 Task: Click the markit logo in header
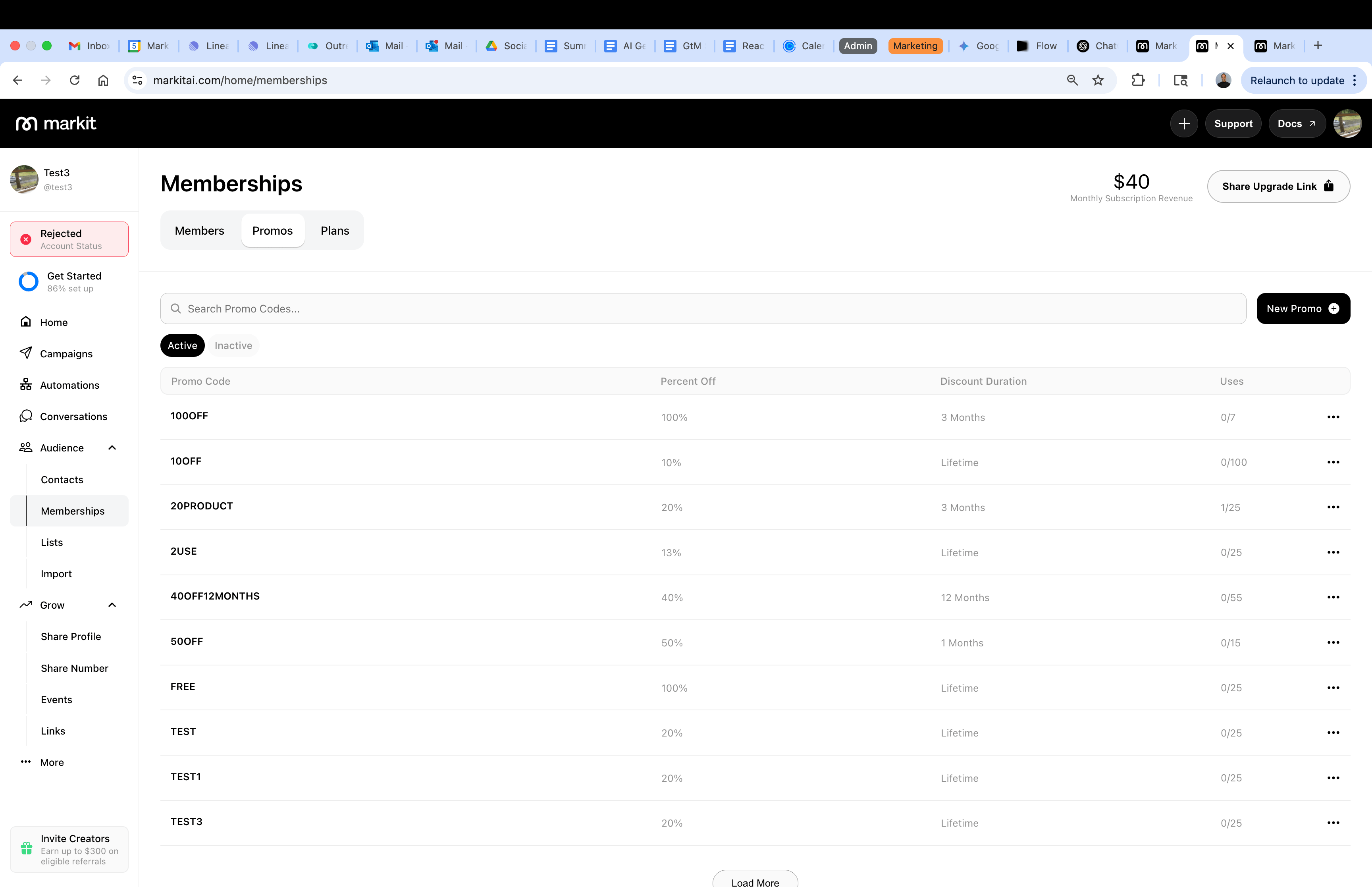pyautogui.click(x=56, y=123)
